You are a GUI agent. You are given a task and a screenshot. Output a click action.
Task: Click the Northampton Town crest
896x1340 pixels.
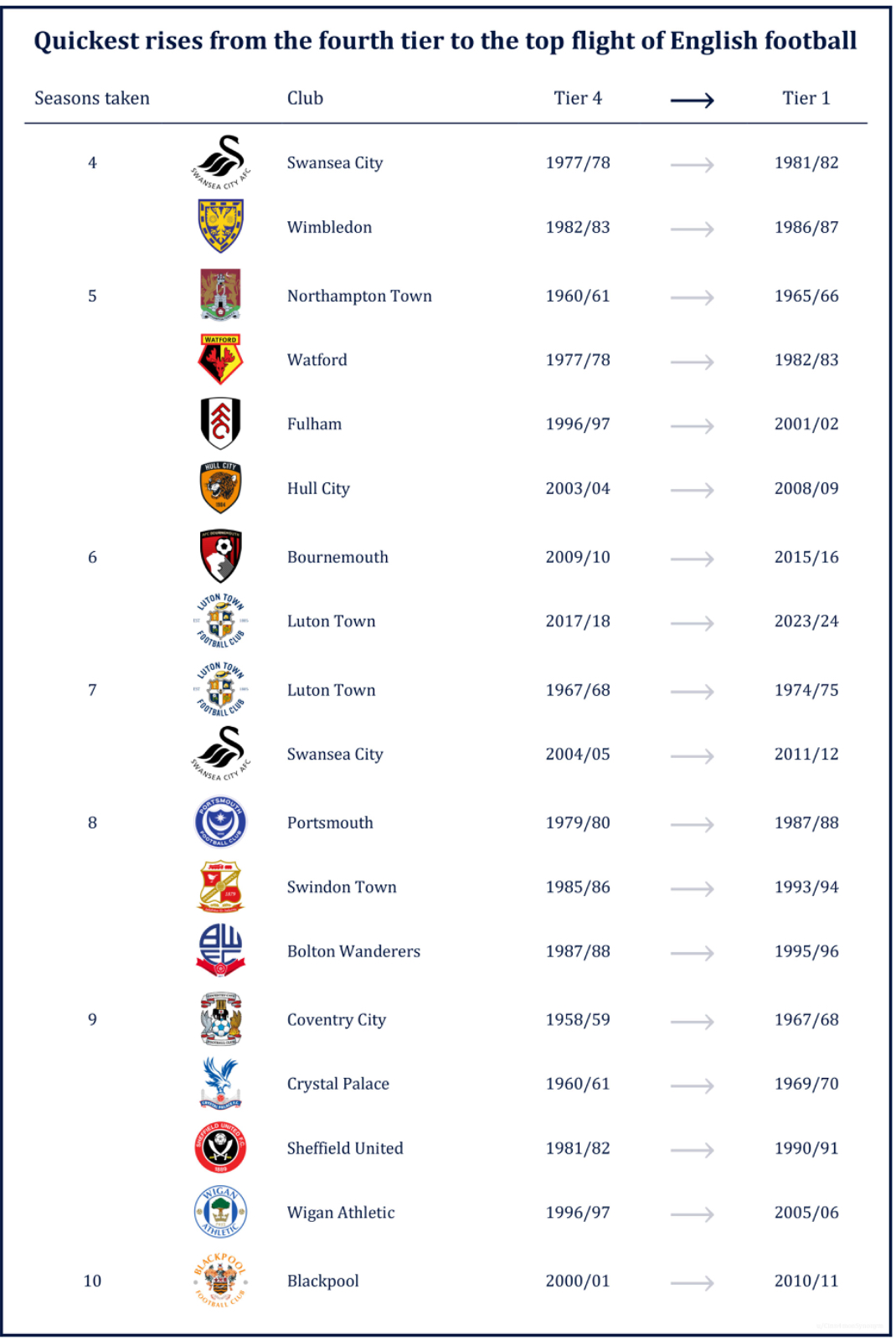point(220,295)
